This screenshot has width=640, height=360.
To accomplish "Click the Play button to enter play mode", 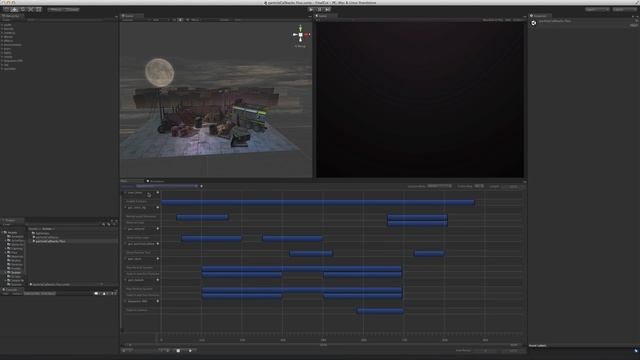I will (x=311, y=9).
